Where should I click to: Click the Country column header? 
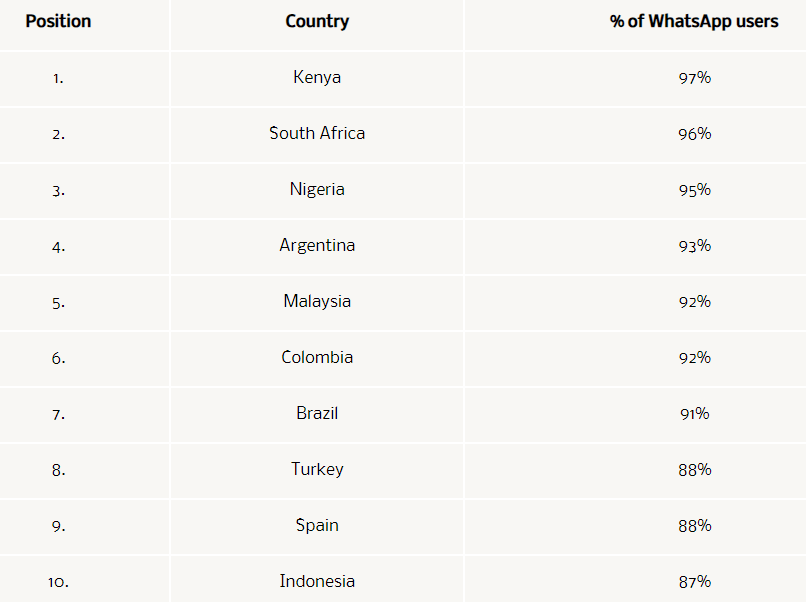pos(317,21)
